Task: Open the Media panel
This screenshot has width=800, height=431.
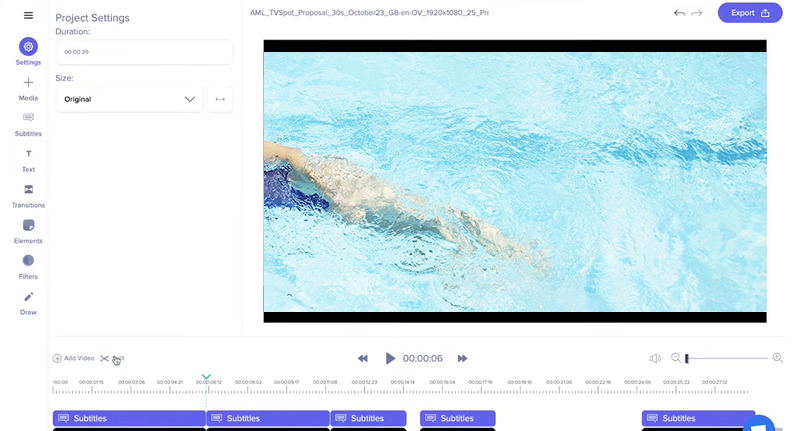Action: coord(28,89)
